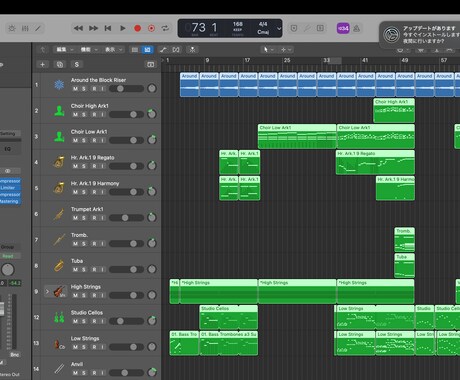Click bar 17 on the timeline ruler

(247, 60)
